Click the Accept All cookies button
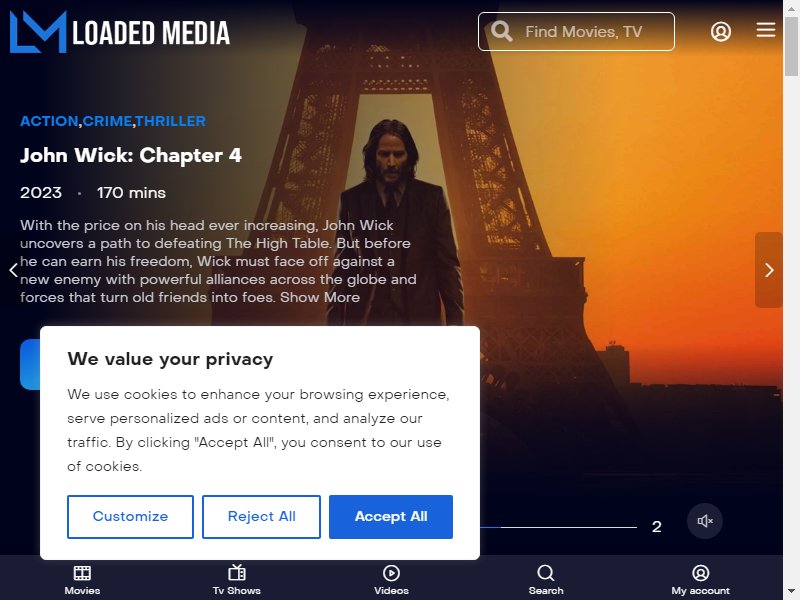The height and width of the screenshot is (600, 800). click(x=391, y=516)
